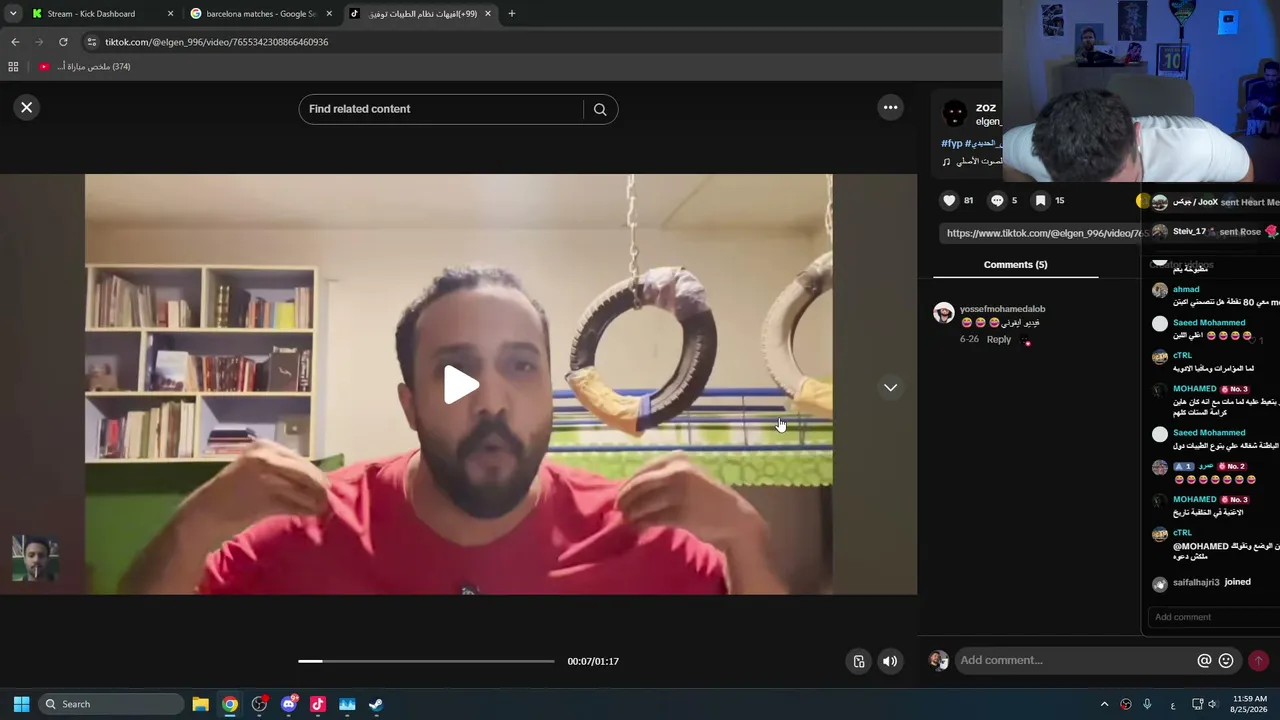
Task: Open the #fyp hashtag link
Action: [x=951, y=143]
